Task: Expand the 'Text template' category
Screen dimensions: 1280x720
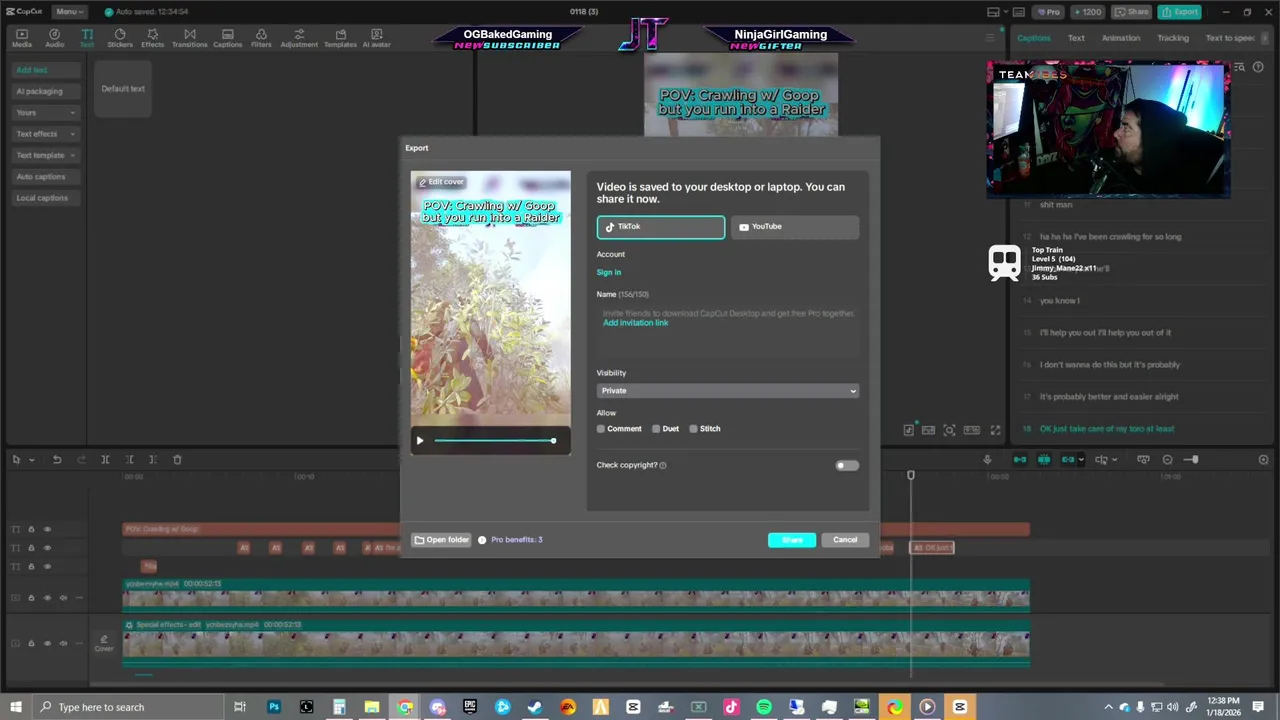Action: (x=45, y=155)
